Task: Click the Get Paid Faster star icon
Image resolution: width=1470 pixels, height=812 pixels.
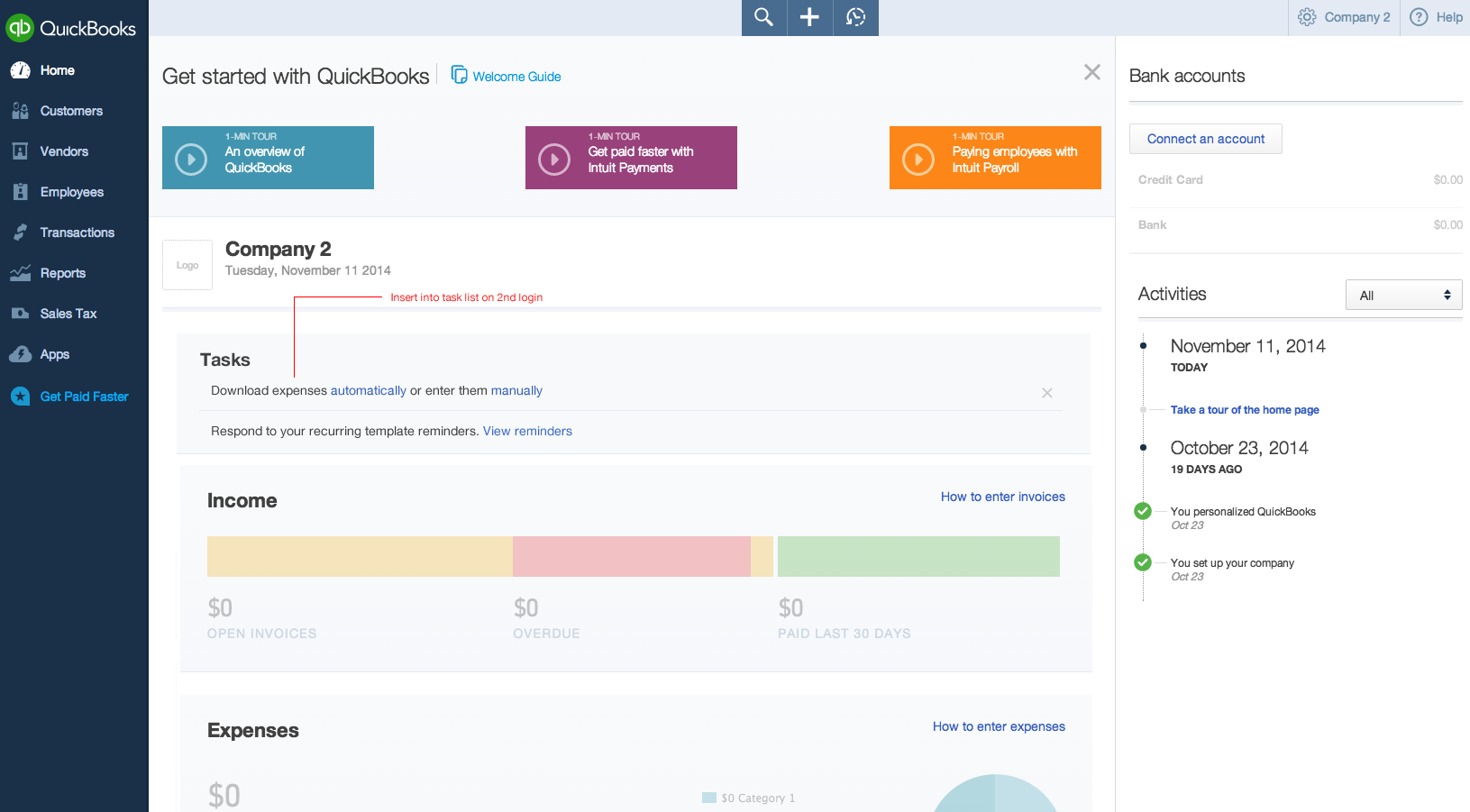Action: (20, 397)
